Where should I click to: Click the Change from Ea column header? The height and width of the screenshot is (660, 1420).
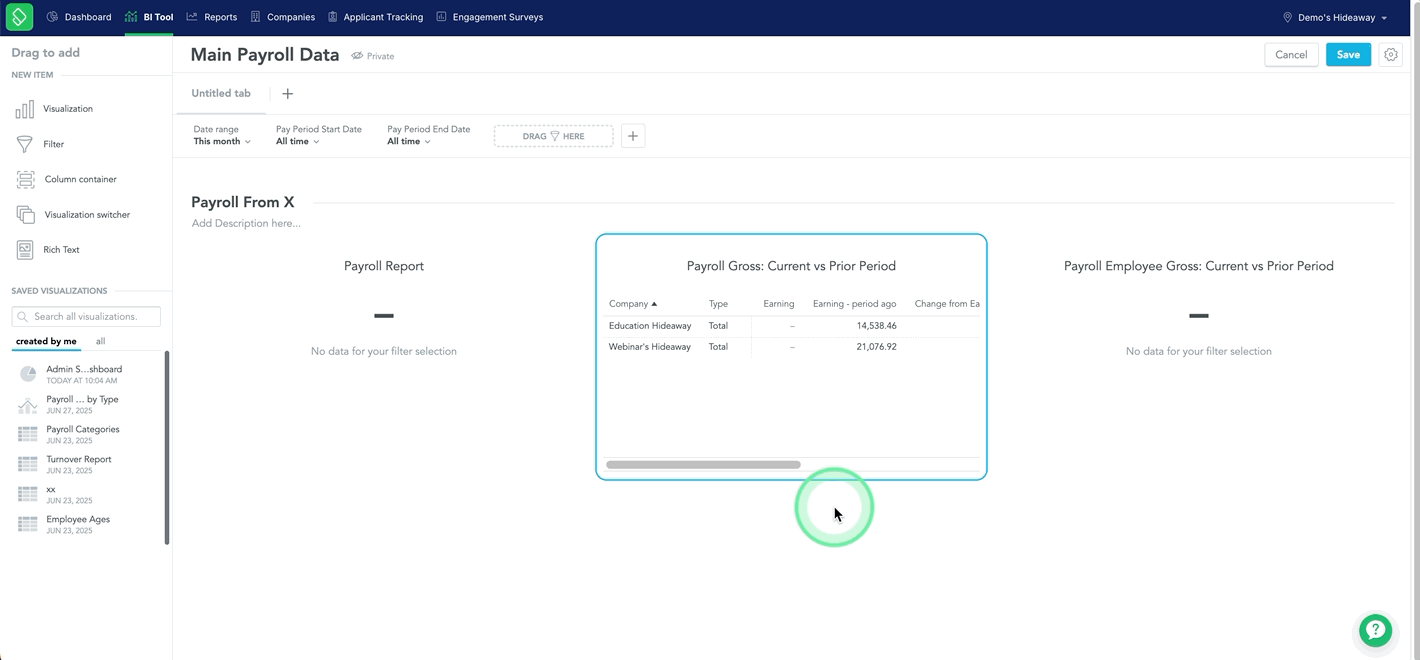pyautogui.click(x=947, y=304)
